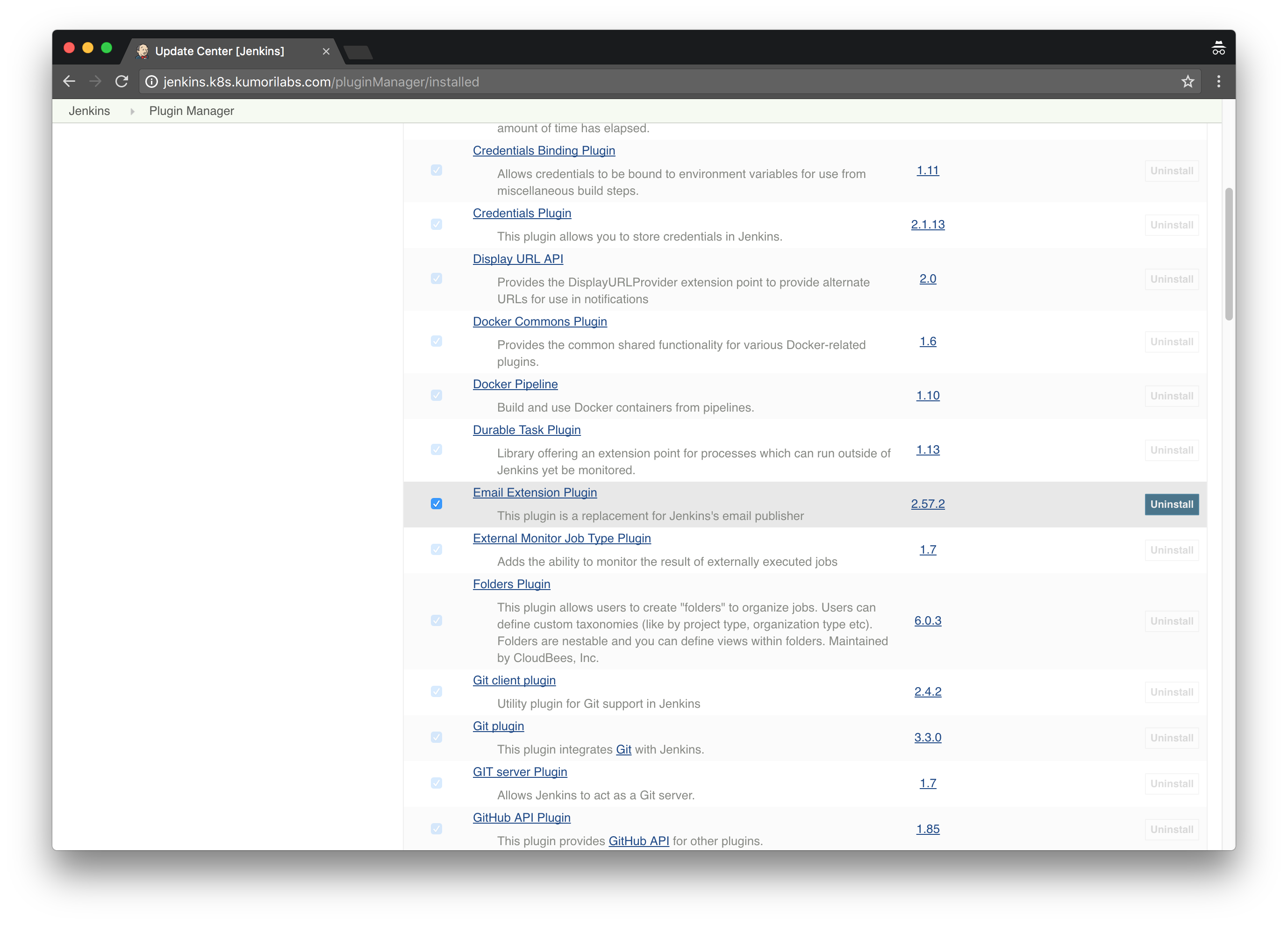Toggle the Credentials Binding Plugin checkbox
This screenshot has height=925, width=1288.
[436, 171]
